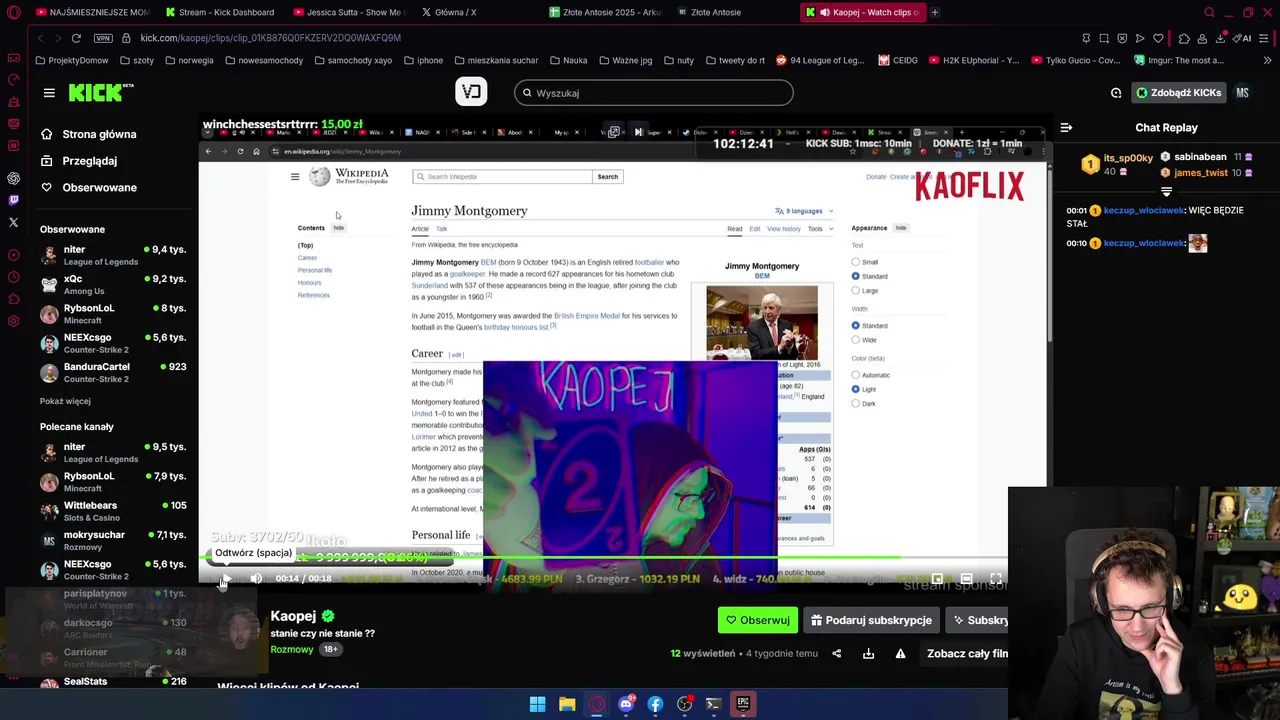Mute the clip audio speaker icon

(x=256, y=578)
